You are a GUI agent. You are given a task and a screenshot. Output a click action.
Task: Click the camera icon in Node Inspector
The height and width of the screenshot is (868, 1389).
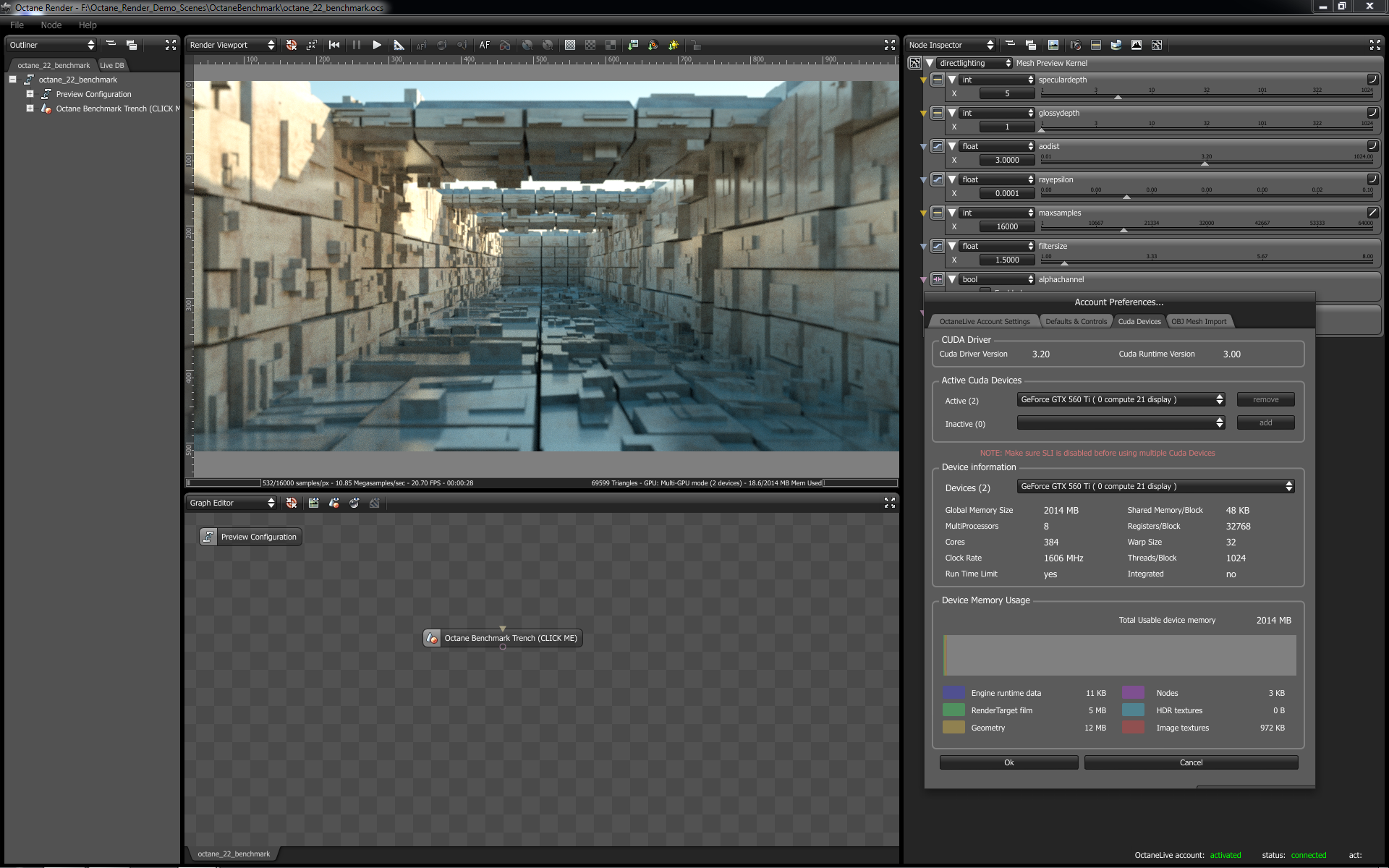1075,45
